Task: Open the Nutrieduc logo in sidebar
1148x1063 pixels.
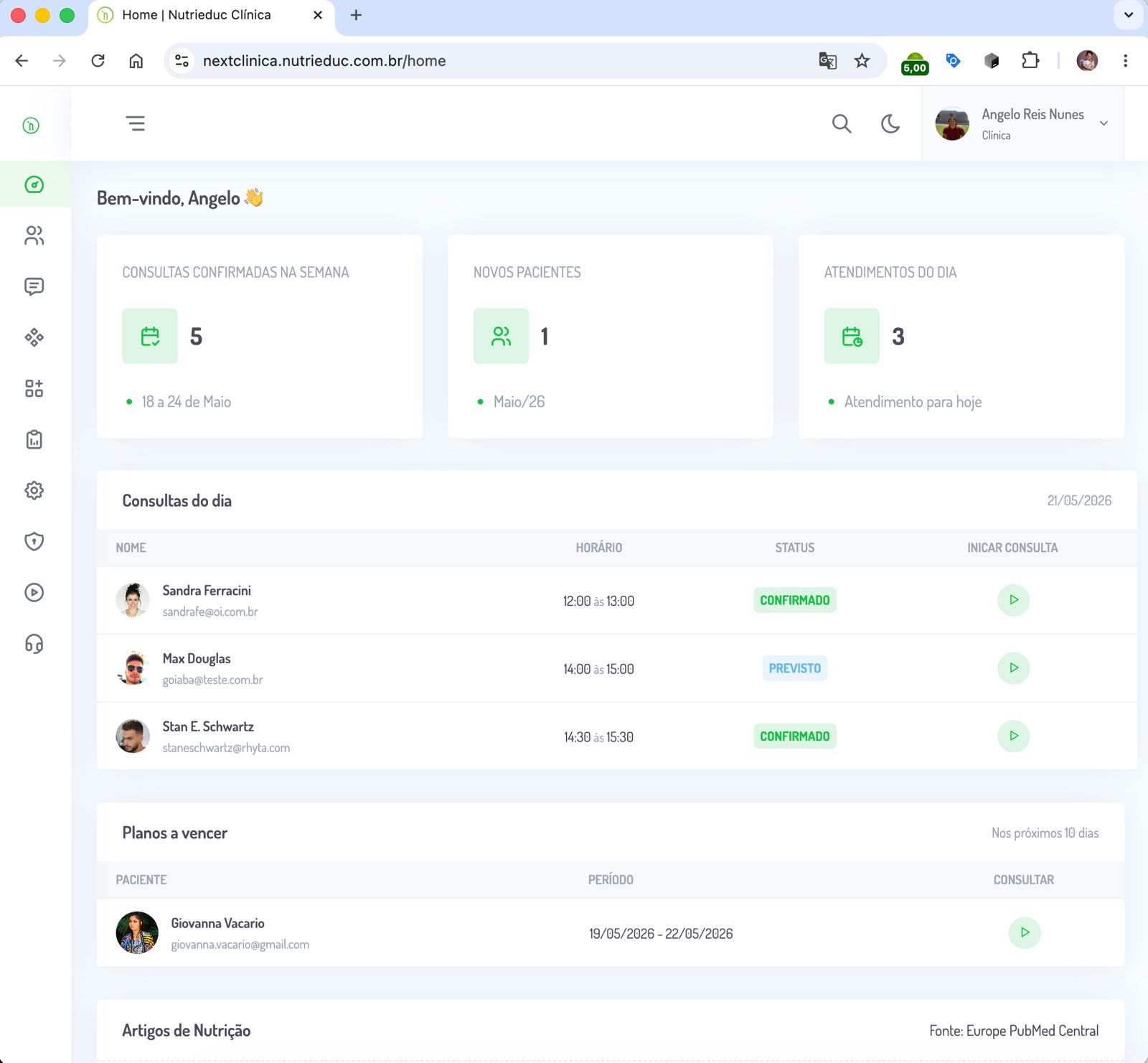Action: pos(31,126)
